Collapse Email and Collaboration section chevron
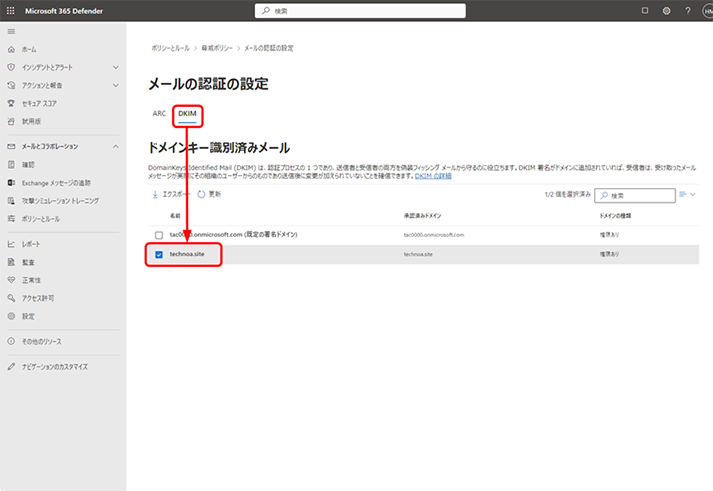Image resolution: width=713 pixels, height=491 pixels. point(115,146)
